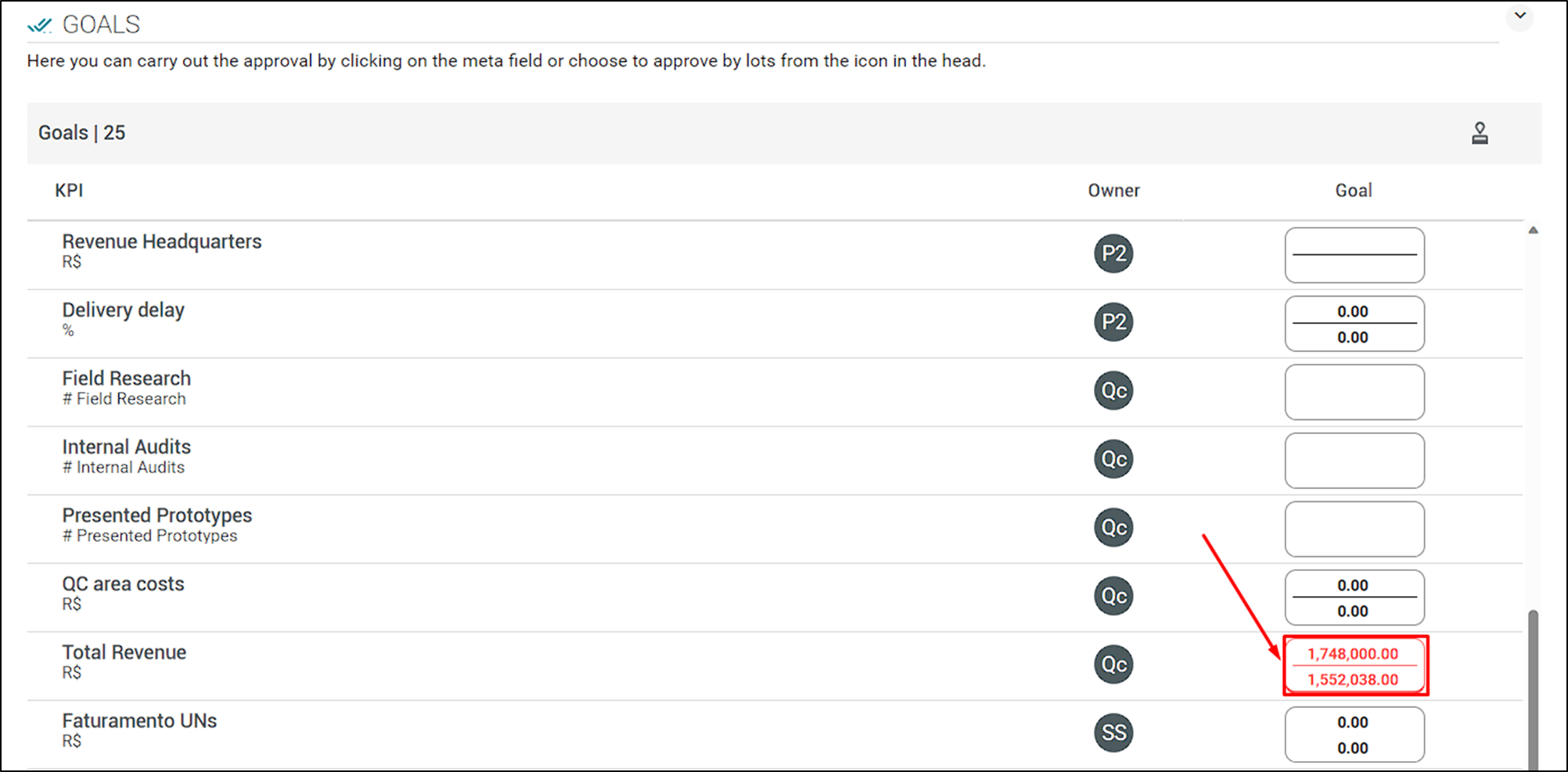The image size is (1568, 772).
Task: Click the Goals double-check icon
Action: [x=39, y=26]
